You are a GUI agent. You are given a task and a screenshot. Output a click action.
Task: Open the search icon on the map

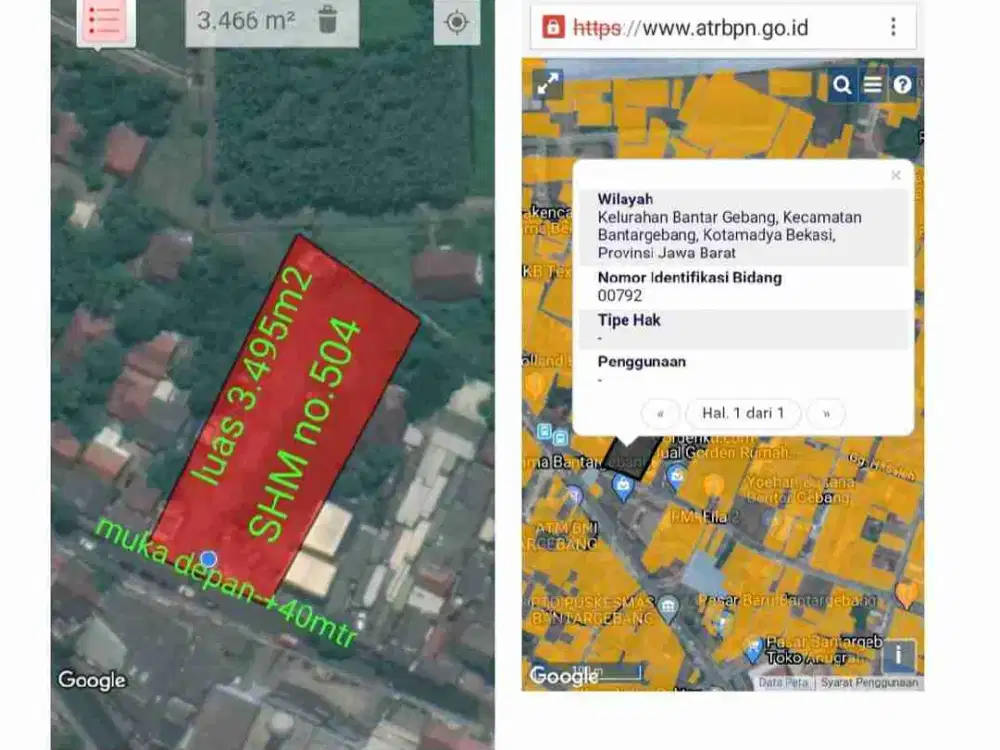(841, 85)
